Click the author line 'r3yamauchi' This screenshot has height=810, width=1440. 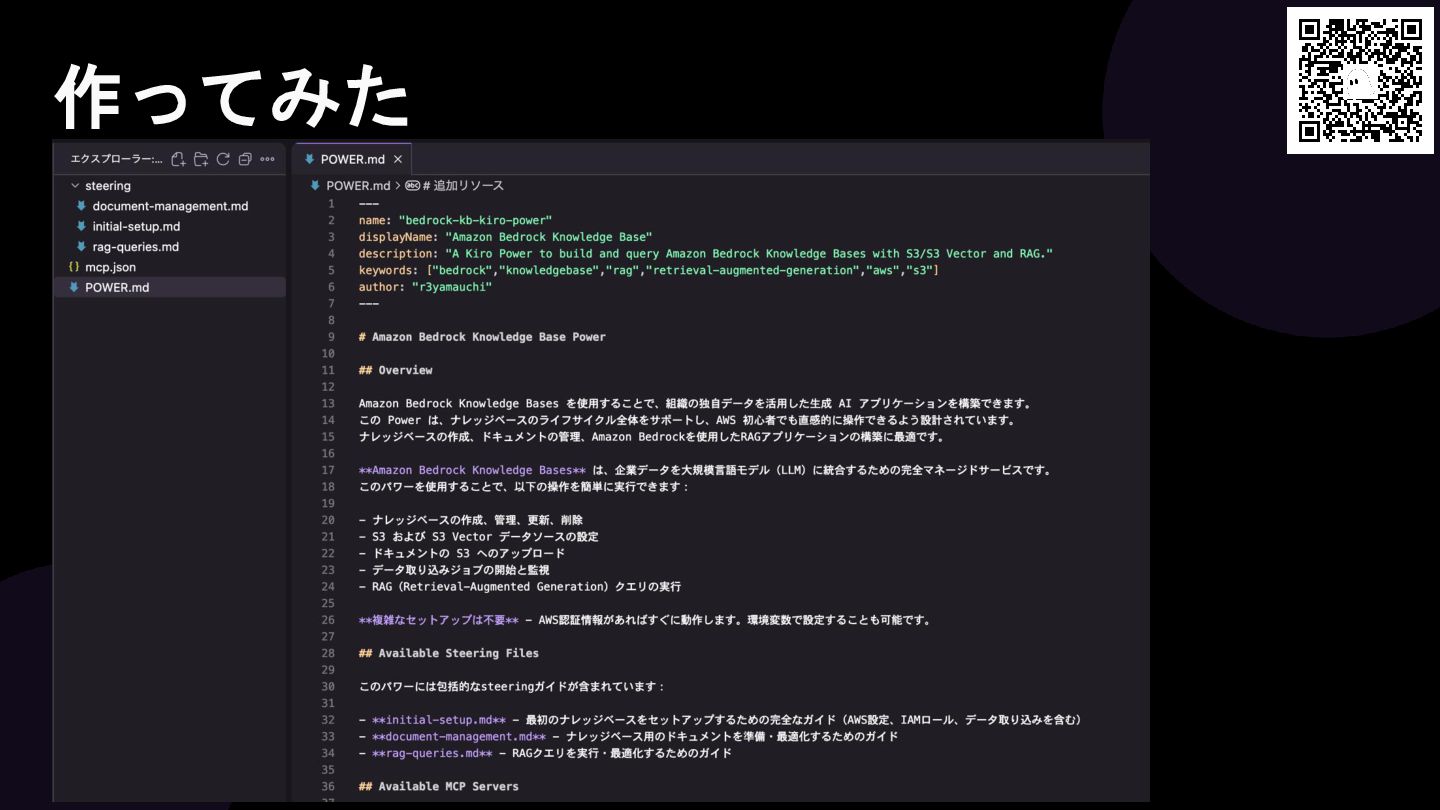425,287
